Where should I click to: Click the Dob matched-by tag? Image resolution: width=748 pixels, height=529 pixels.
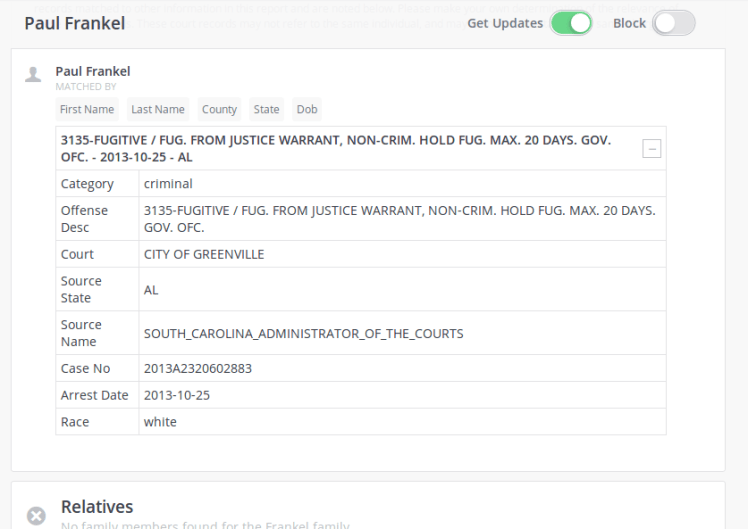307,109
